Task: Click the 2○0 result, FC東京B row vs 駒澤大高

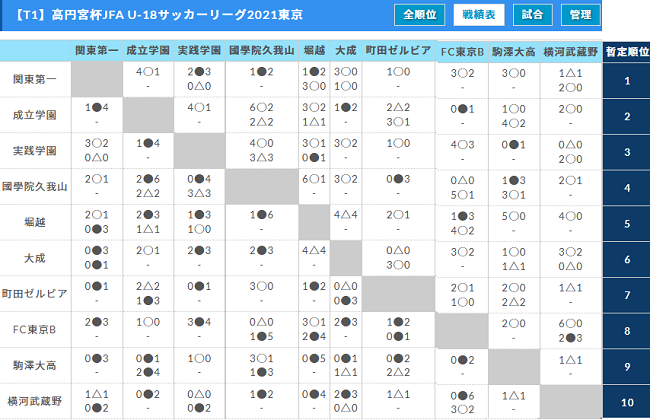Action: (x=514, y=323)
